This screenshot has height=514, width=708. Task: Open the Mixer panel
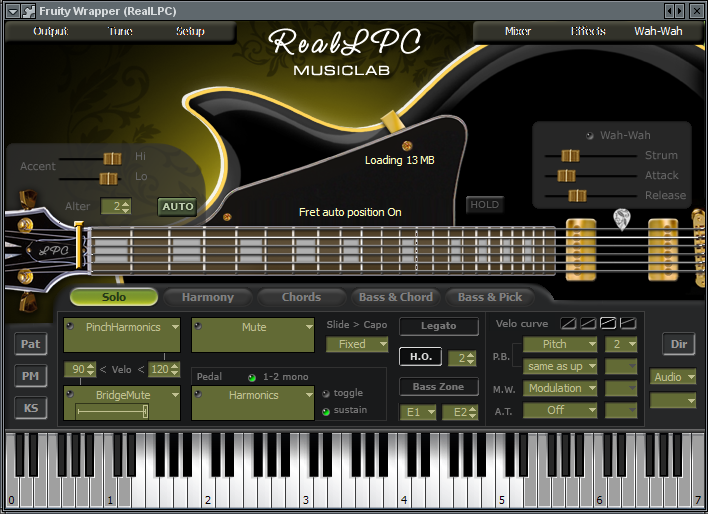(x=518, y=31)
